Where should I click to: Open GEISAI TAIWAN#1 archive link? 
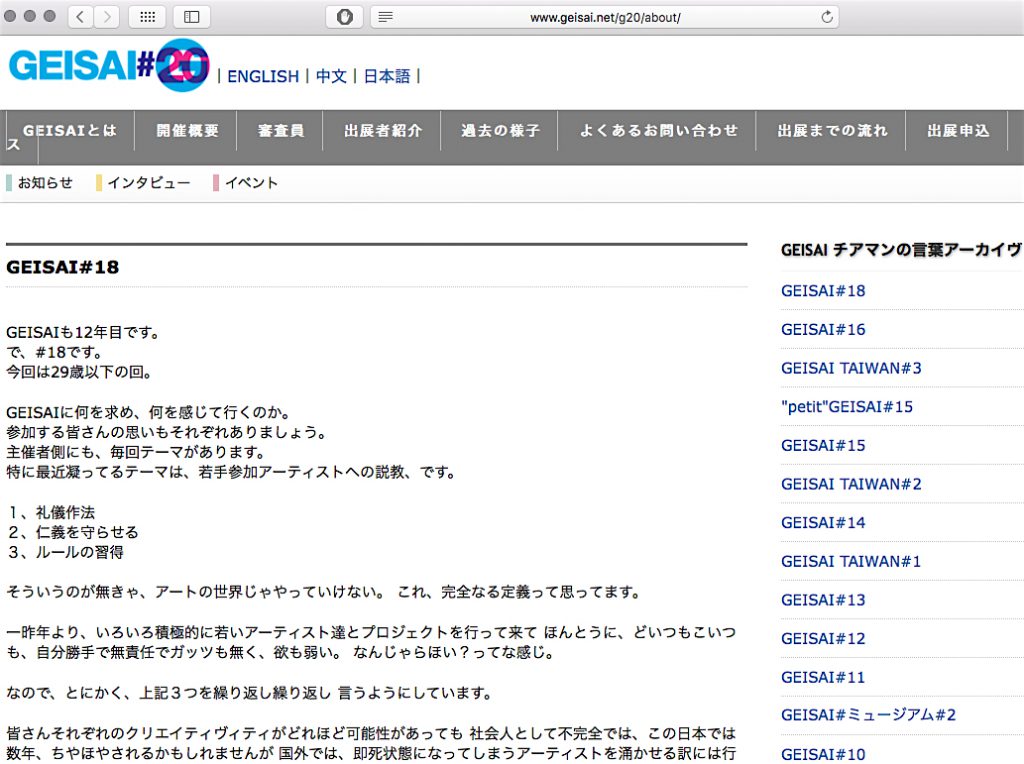pos(851,561)
